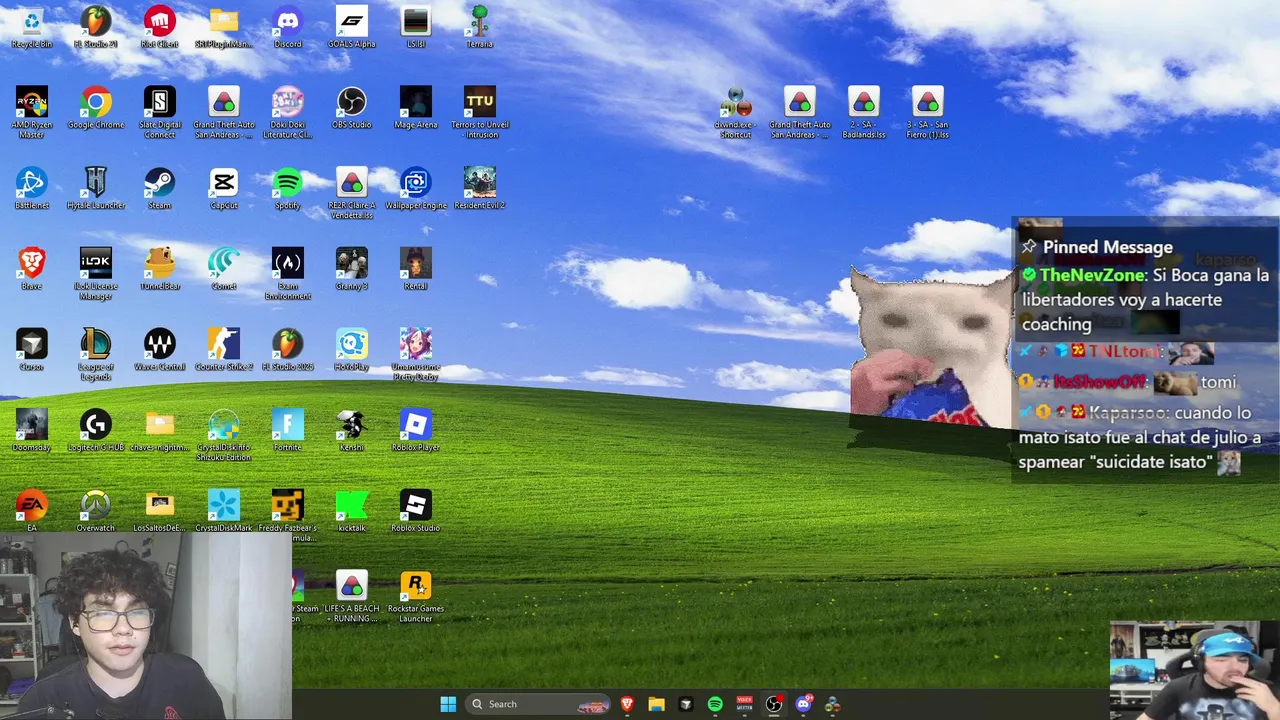
Task: Open the iLok License Manager shortcut
Action: point(96,273)
